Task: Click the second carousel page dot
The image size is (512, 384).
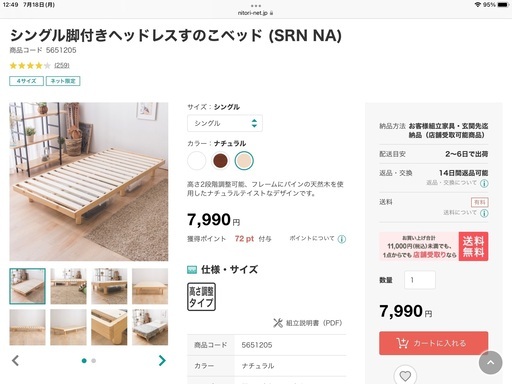Action: pos(94,361)
